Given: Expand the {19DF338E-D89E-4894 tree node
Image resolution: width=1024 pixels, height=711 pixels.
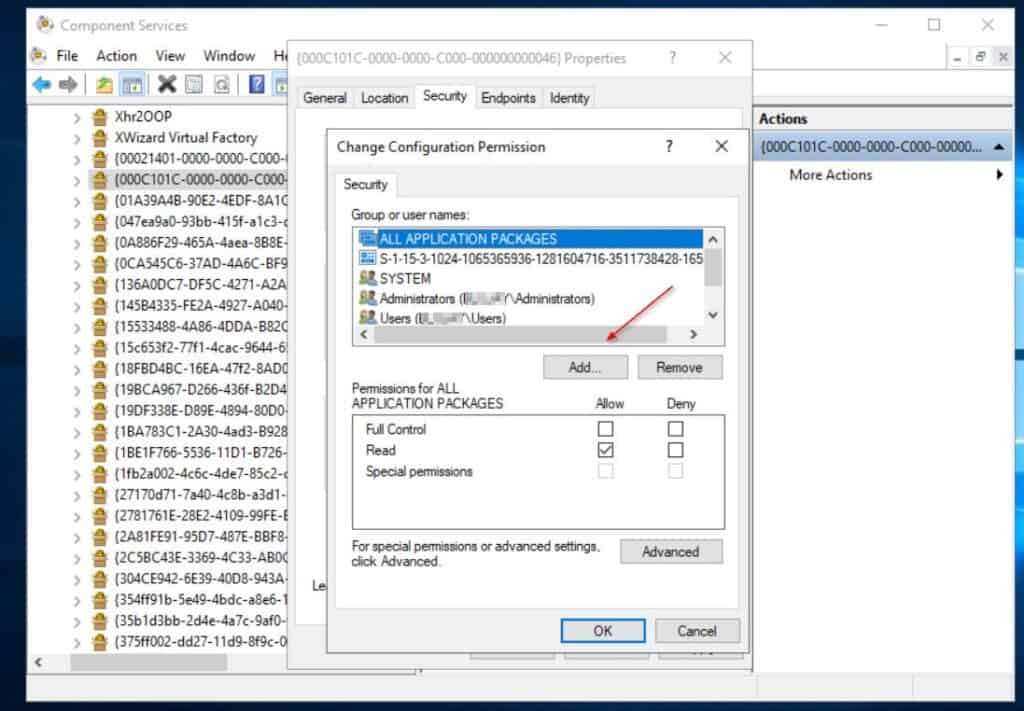Looking at the screenshot, I should [77, 411].
